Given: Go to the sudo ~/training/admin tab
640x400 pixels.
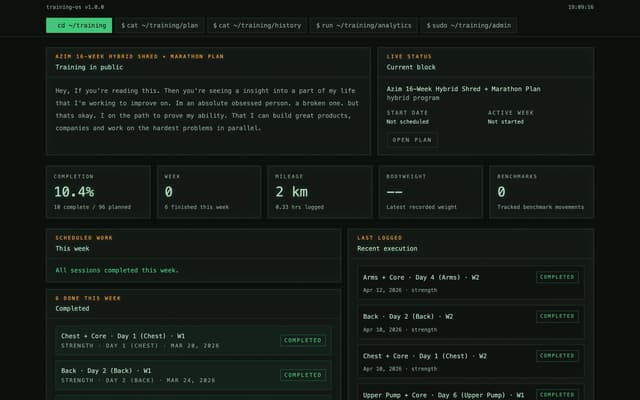Looking at the screenshot, I should click(469, 25).
